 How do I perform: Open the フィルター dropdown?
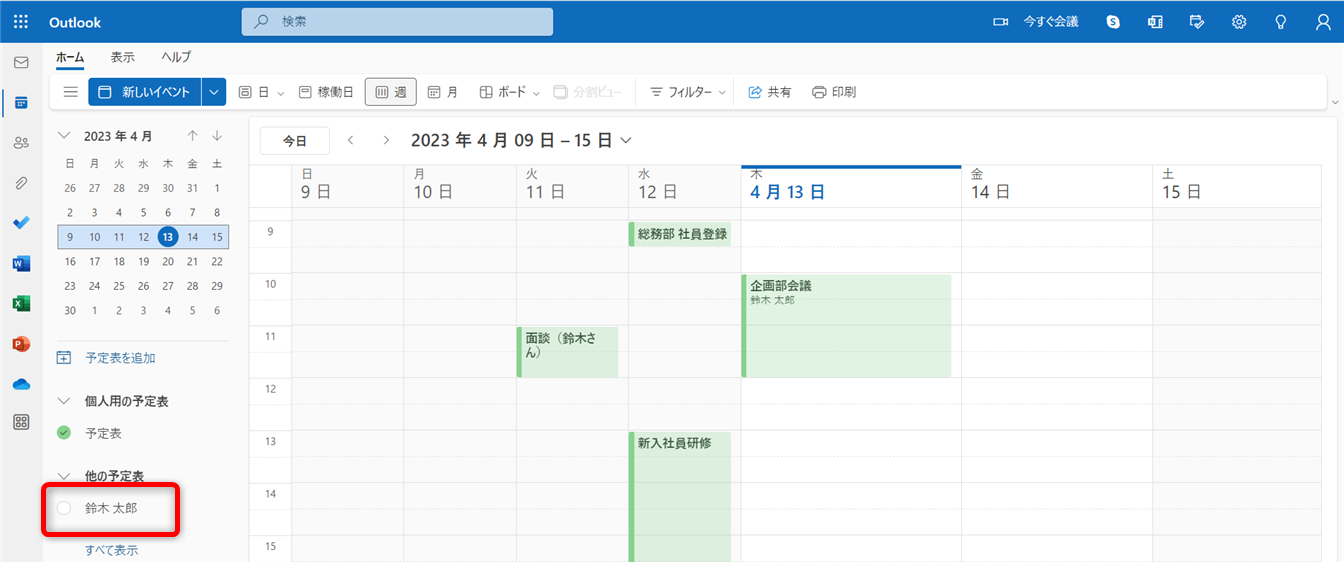pos(681,92)
